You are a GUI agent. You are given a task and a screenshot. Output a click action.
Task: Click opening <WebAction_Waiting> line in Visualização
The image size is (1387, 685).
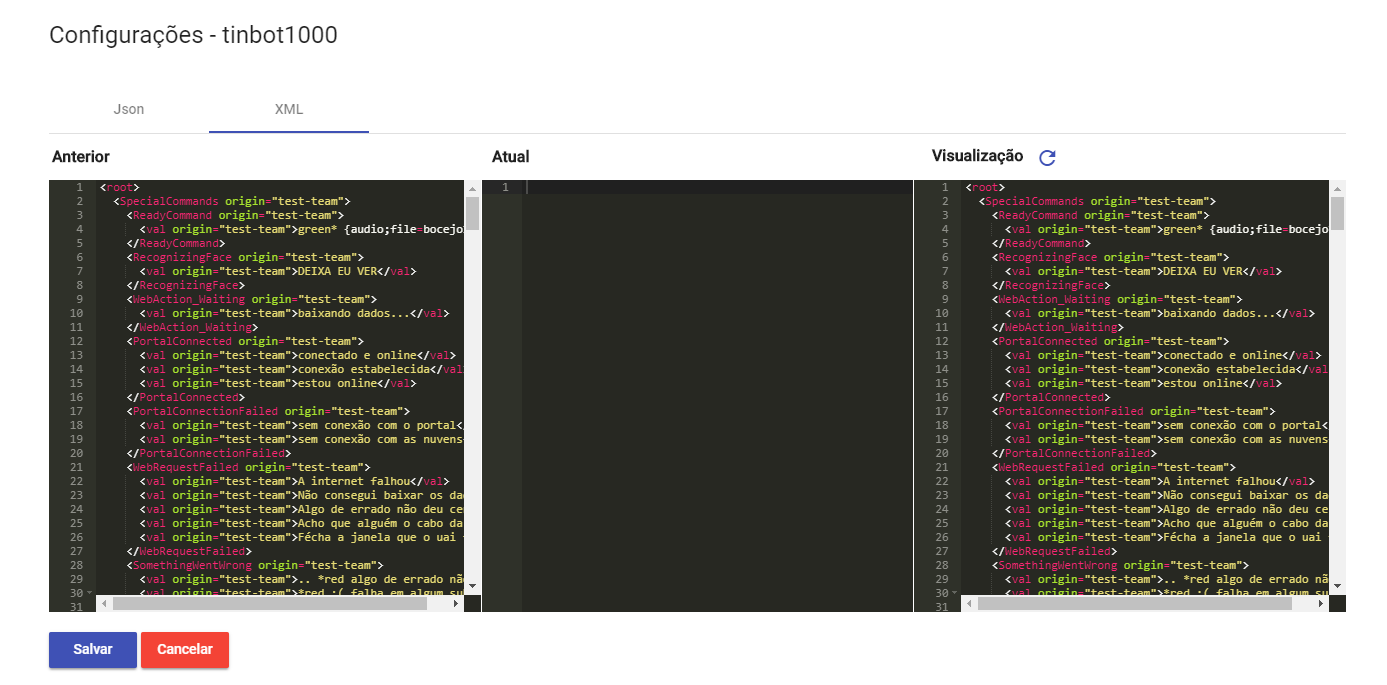pyautogui.click(x=1116, y=299)
